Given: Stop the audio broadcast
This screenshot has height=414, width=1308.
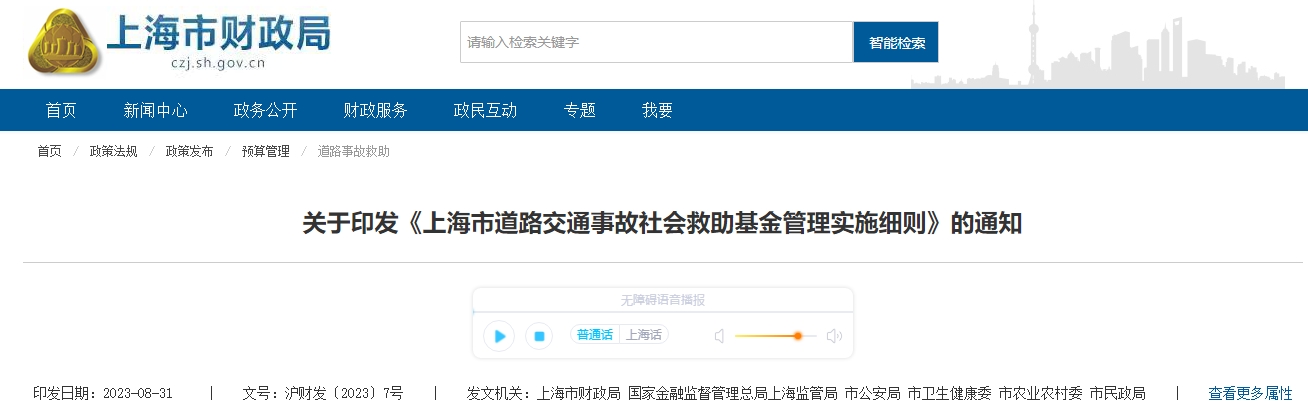Looking at the screenshot, I should [539, 336].
